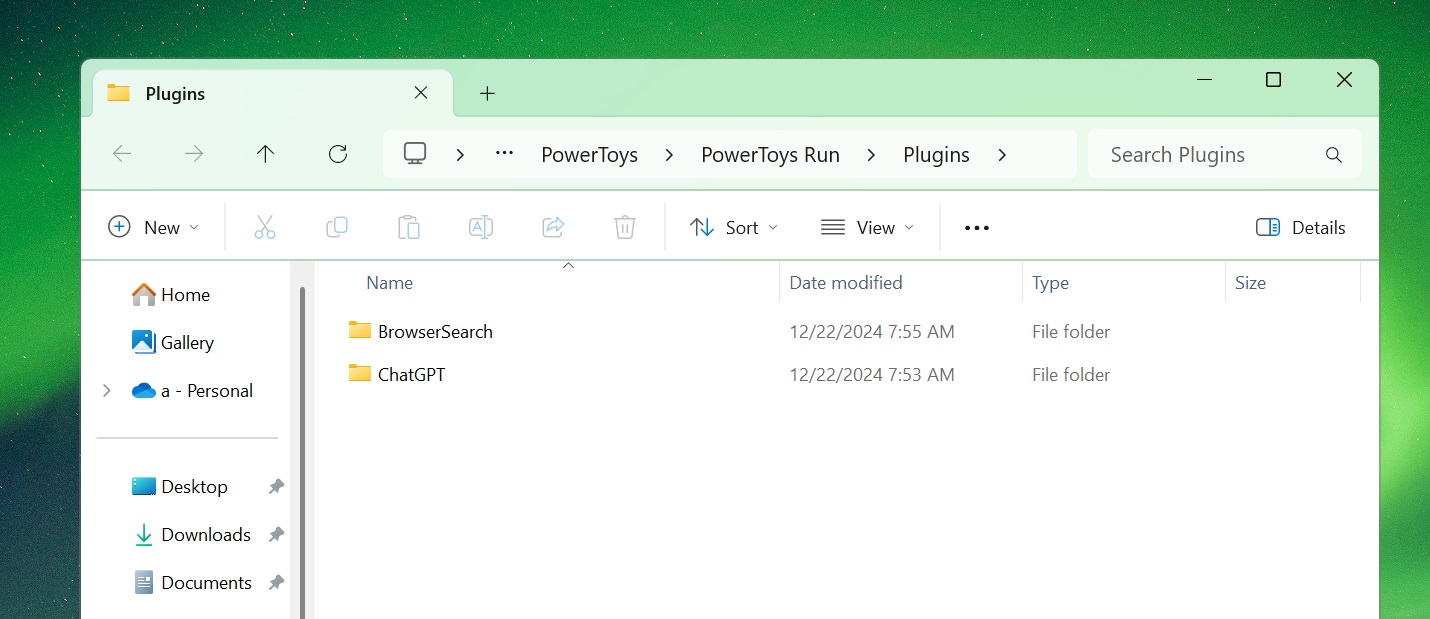
Task: Sort by the Type column header
Action: (x=1050, y=283)
